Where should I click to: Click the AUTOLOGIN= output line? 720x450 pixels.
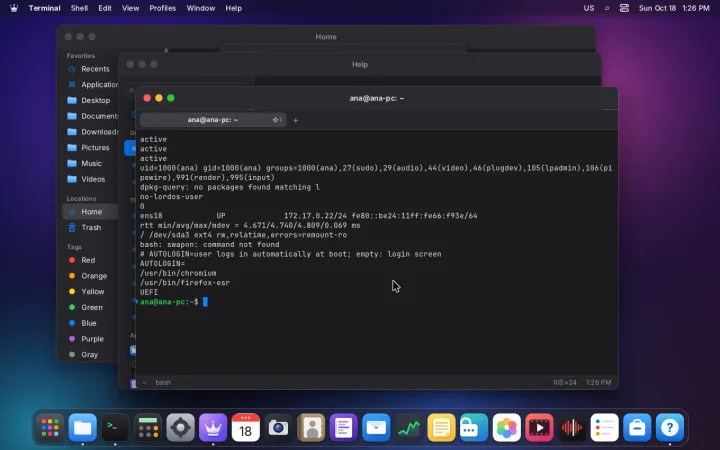tap(162, 264)
